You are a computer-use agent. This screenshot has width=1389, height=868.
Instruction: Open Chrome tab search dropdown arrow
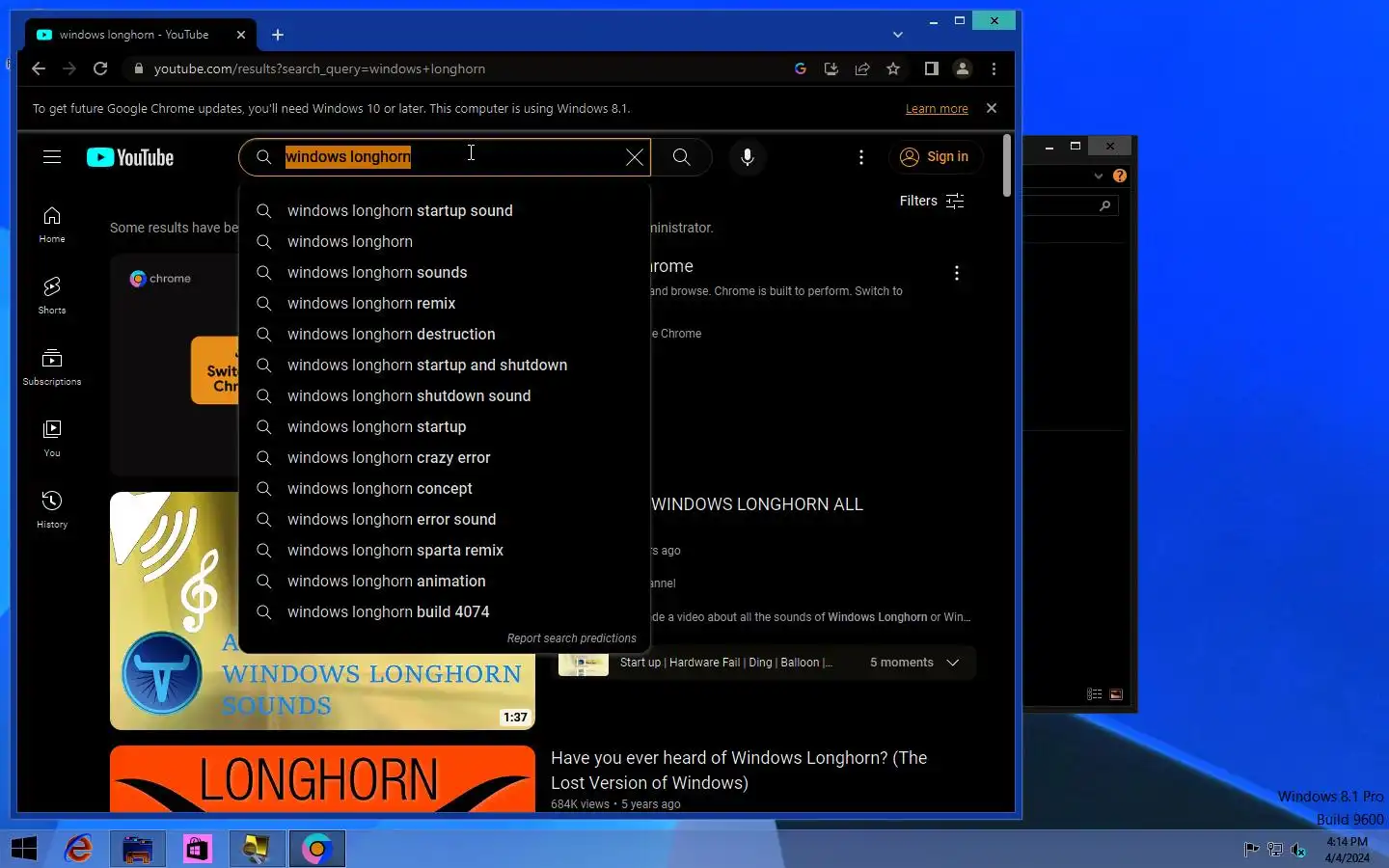coord(898,35)
